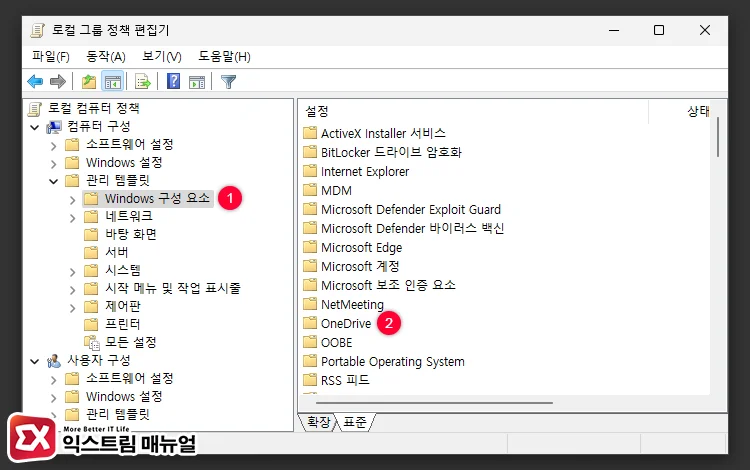Select RSS 피드 entry
750x470 pixels.
coord(345,380)
